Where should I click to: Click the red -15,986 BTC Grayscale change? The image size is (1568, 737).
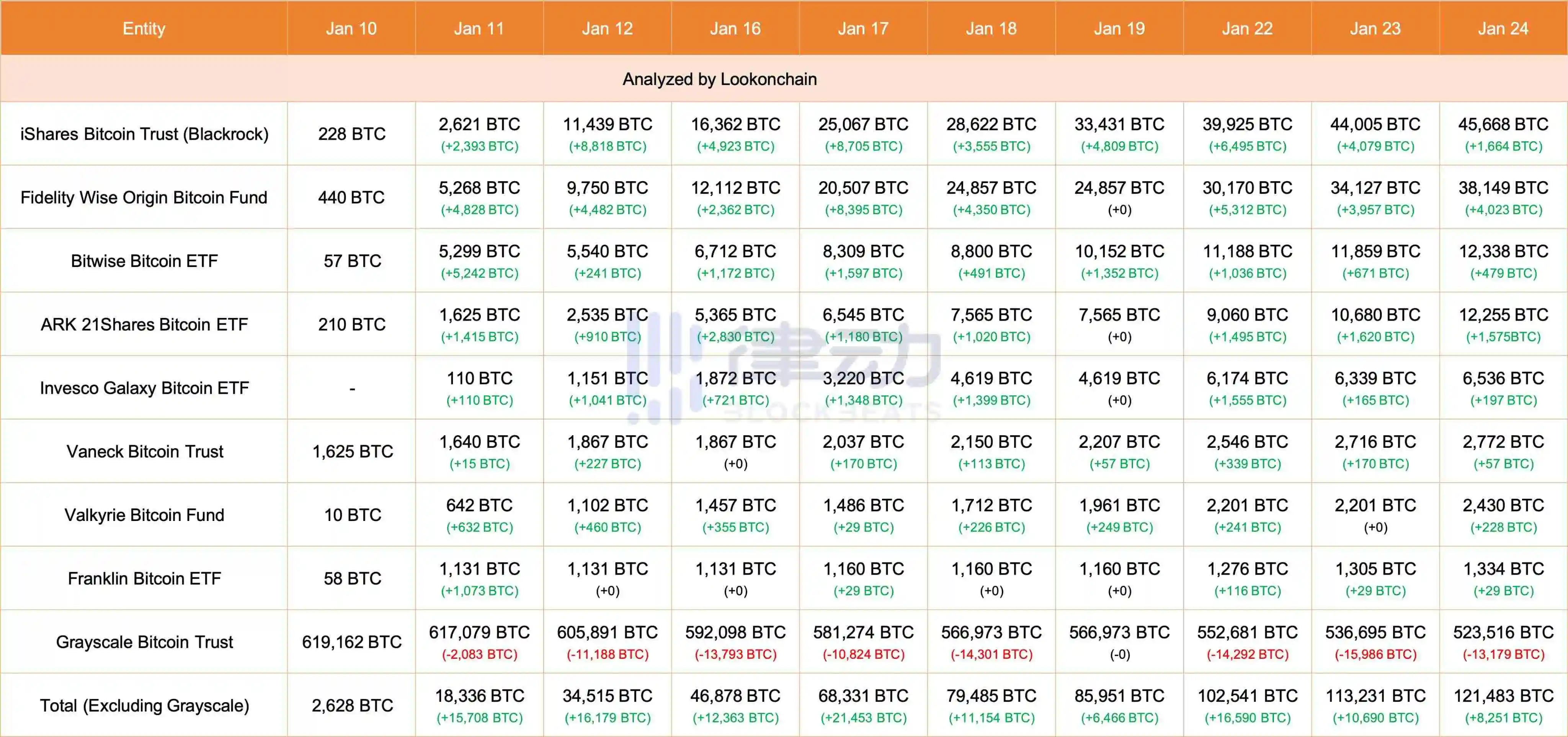1375,655
